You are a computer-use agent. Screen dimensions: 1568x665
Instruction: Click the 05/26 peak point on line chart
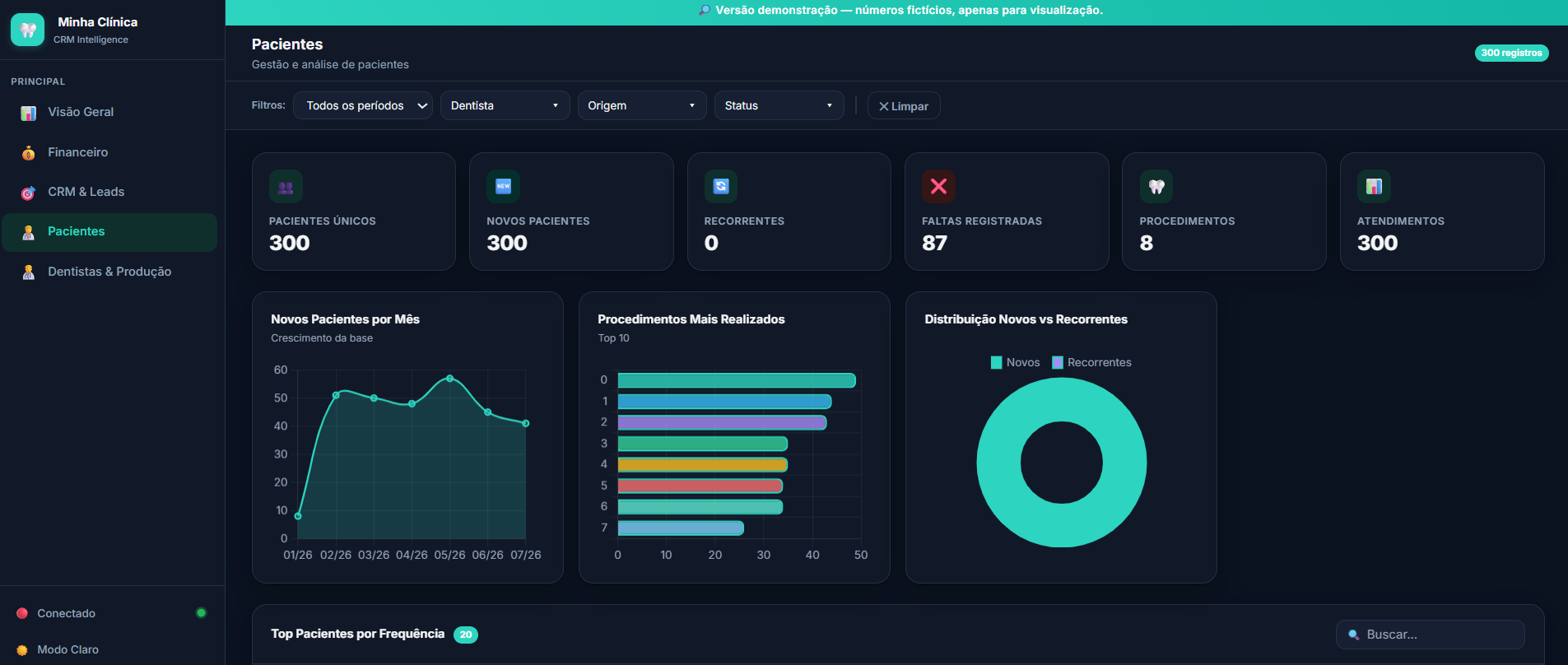point(449,379)
